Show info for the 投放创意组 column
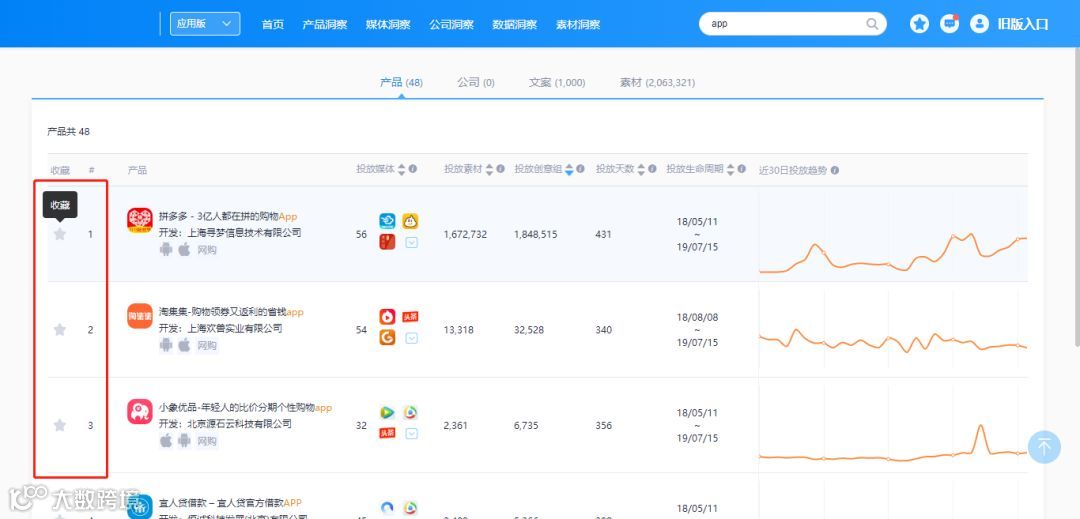 point(580,169)
